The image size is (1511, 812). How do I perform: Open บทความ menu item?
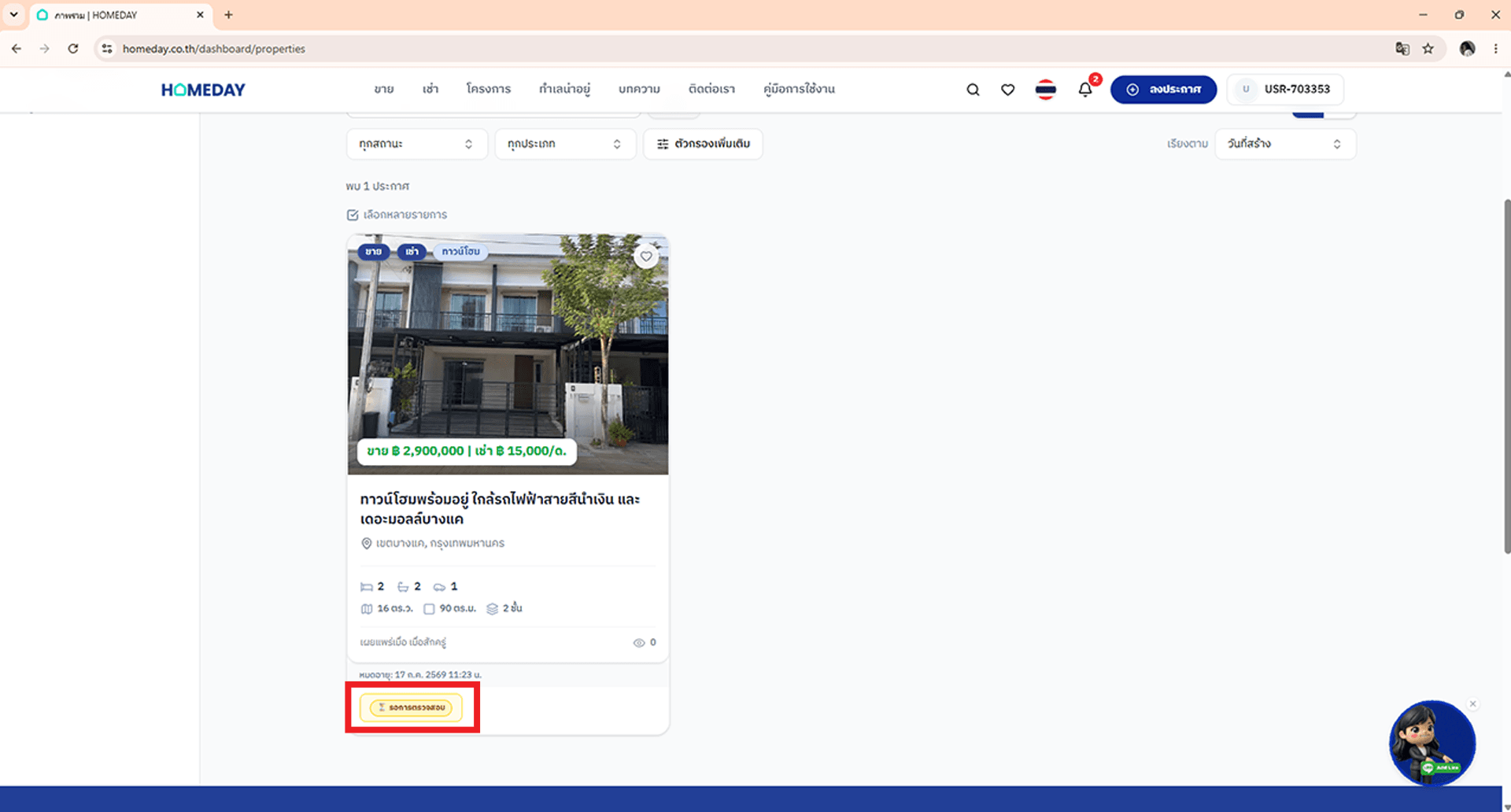point(639,89)
